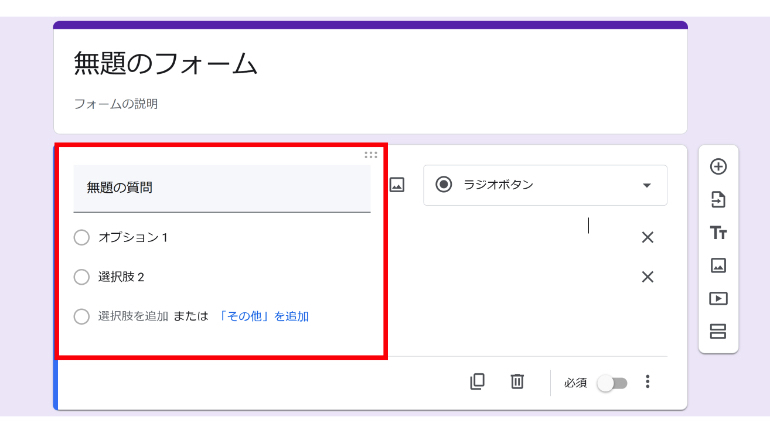Click the 必須 label text
Image resolution: width=770 pixels, height=433 pixels.
point(576,383)
